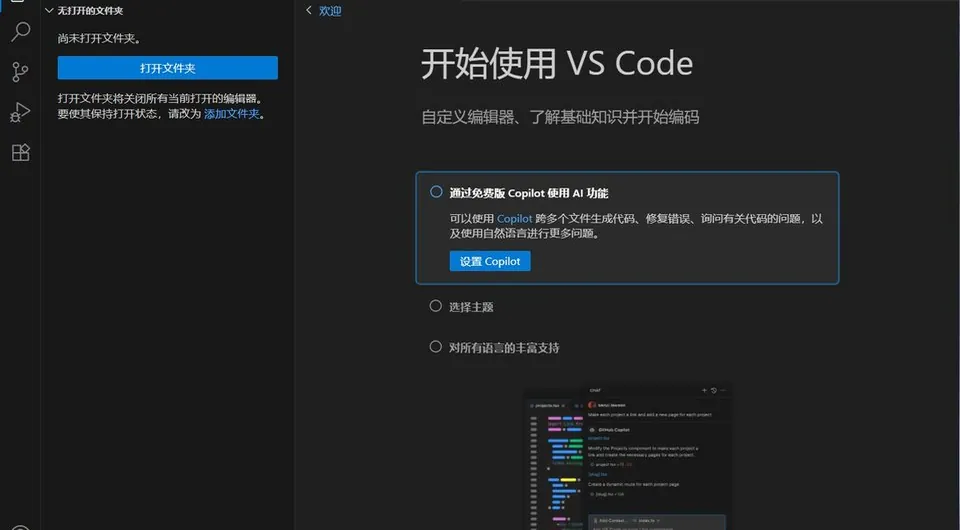Select the 对所有语言的丰富支持 step circle
Screen dimensions: 960x530
tap(435, 347)
